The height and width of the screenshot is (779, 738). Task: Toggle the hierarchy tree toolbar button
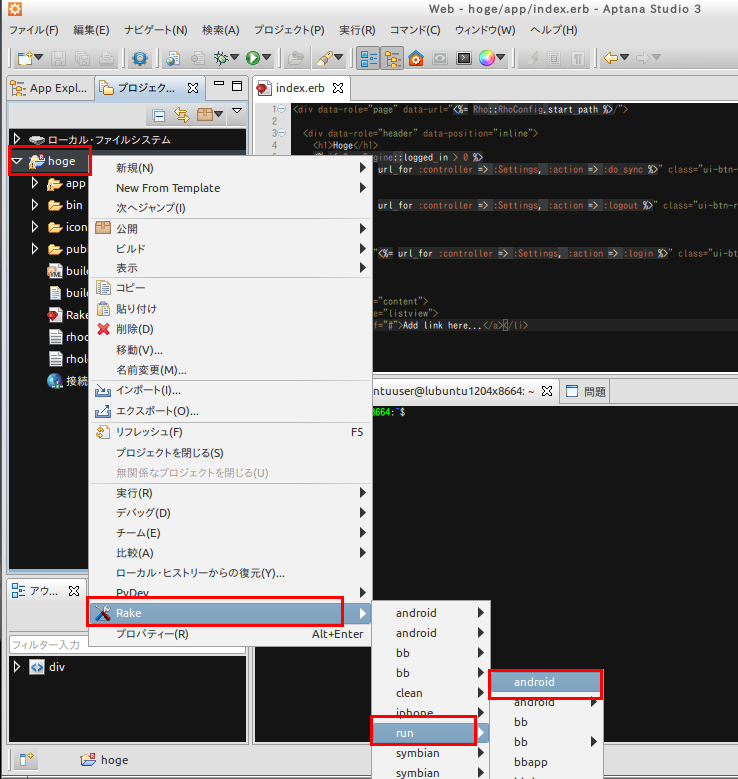tap(392, 58)
